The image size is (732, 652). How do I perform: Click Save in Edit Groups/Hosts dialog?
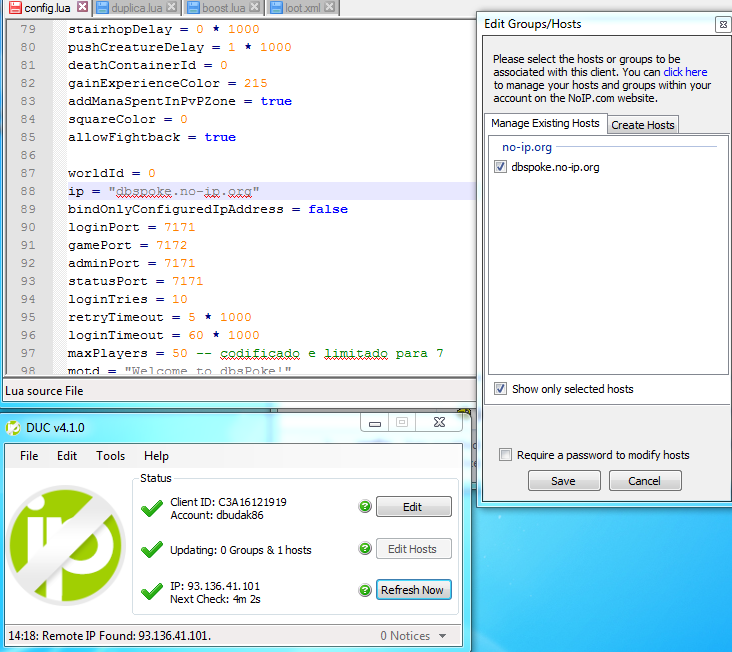coord(564,481)
